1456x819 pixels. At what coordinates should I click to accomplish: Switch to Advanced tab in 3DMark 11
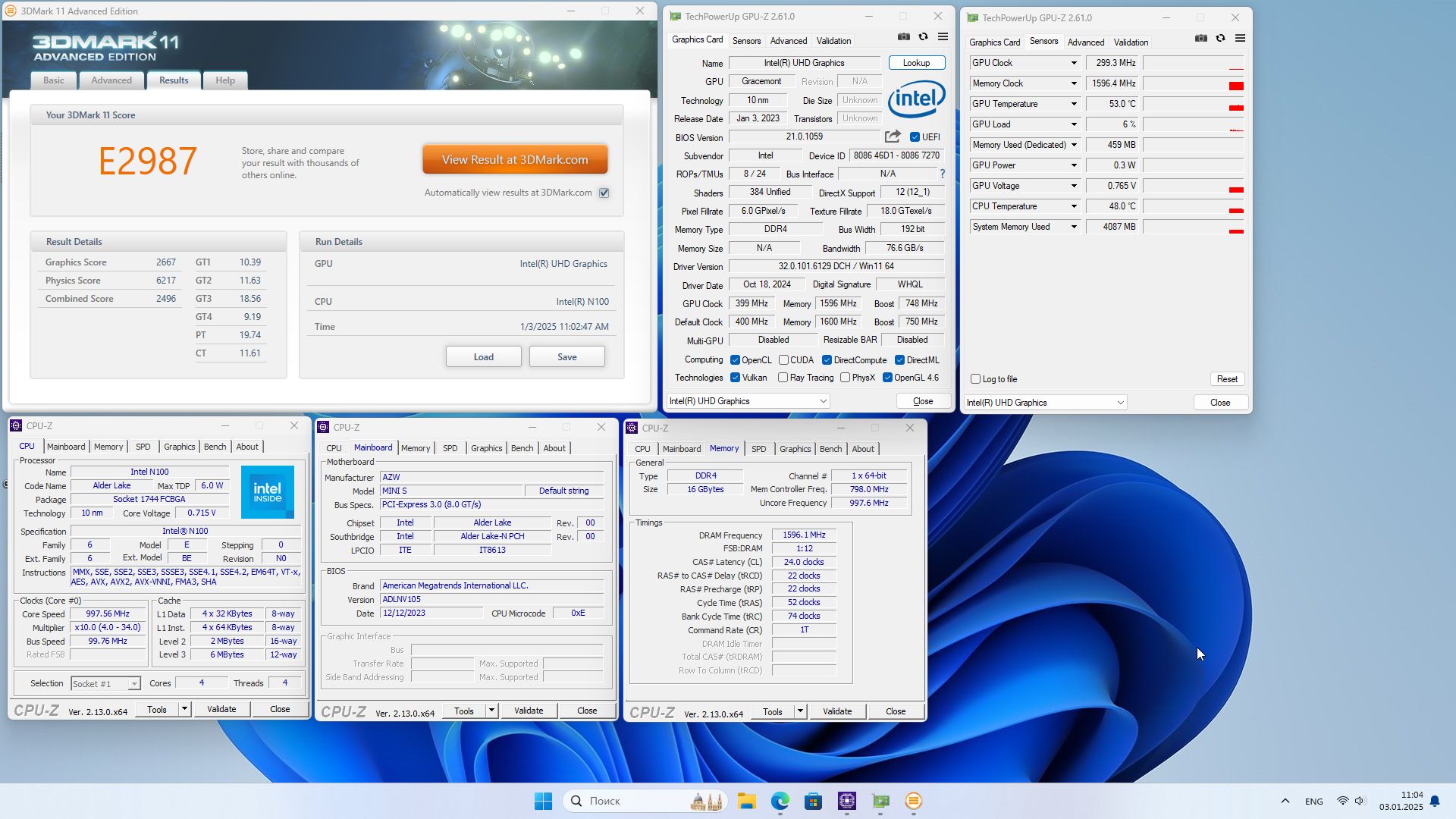point(111,80)
